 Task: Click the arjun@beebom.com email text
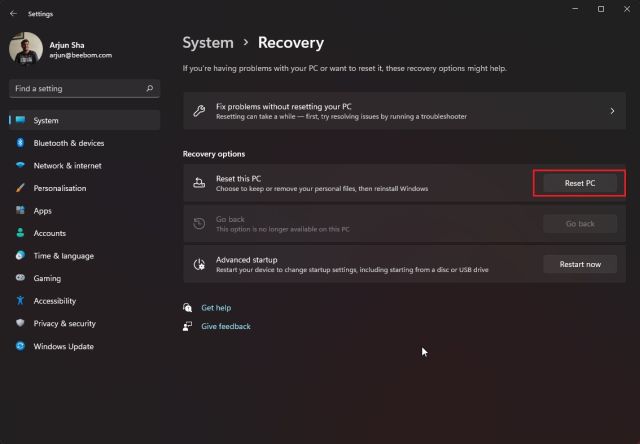click(x=80, y=55)
